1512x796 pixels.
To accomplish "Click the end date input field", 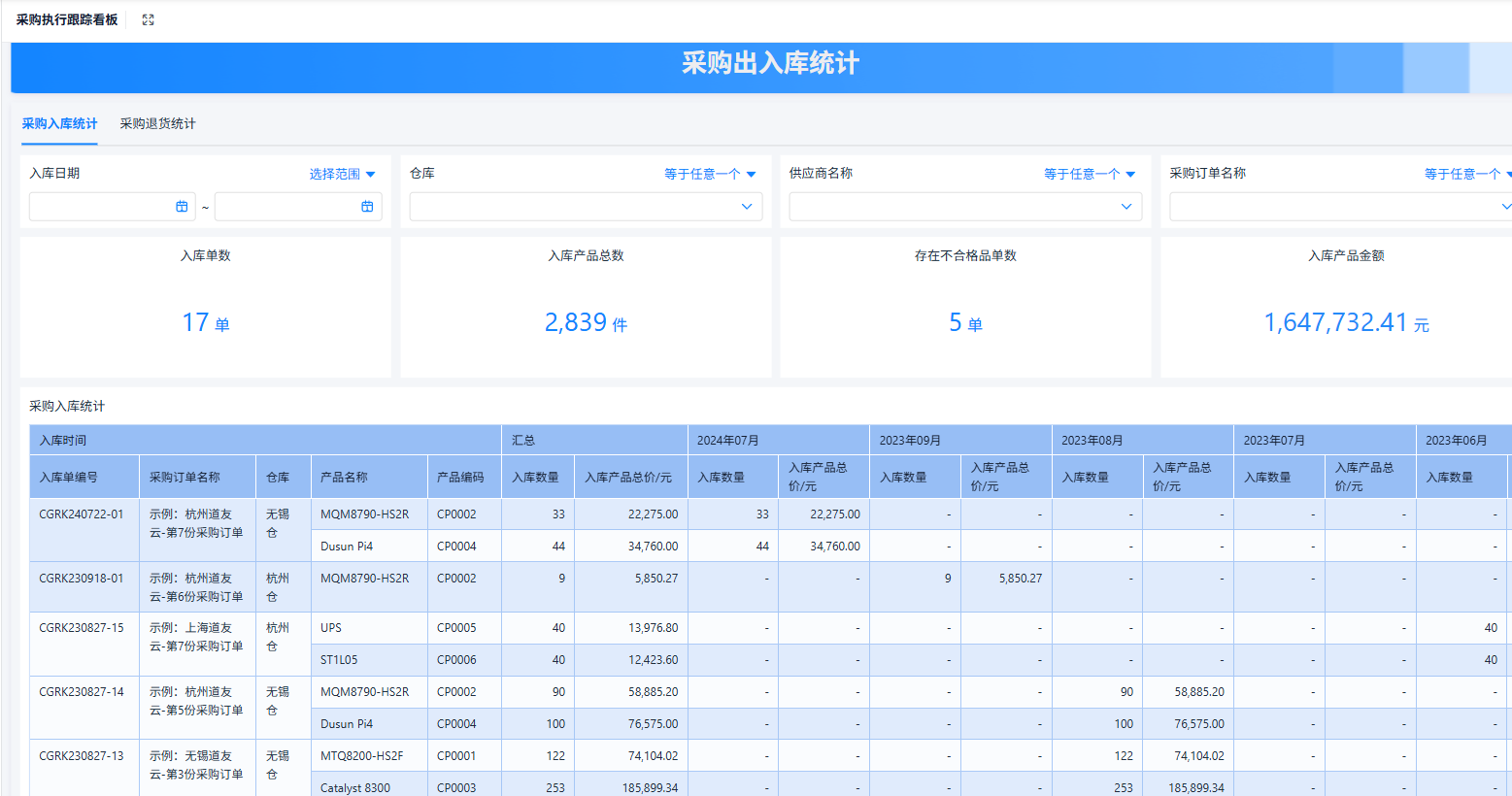I will (x=298, y=206).
